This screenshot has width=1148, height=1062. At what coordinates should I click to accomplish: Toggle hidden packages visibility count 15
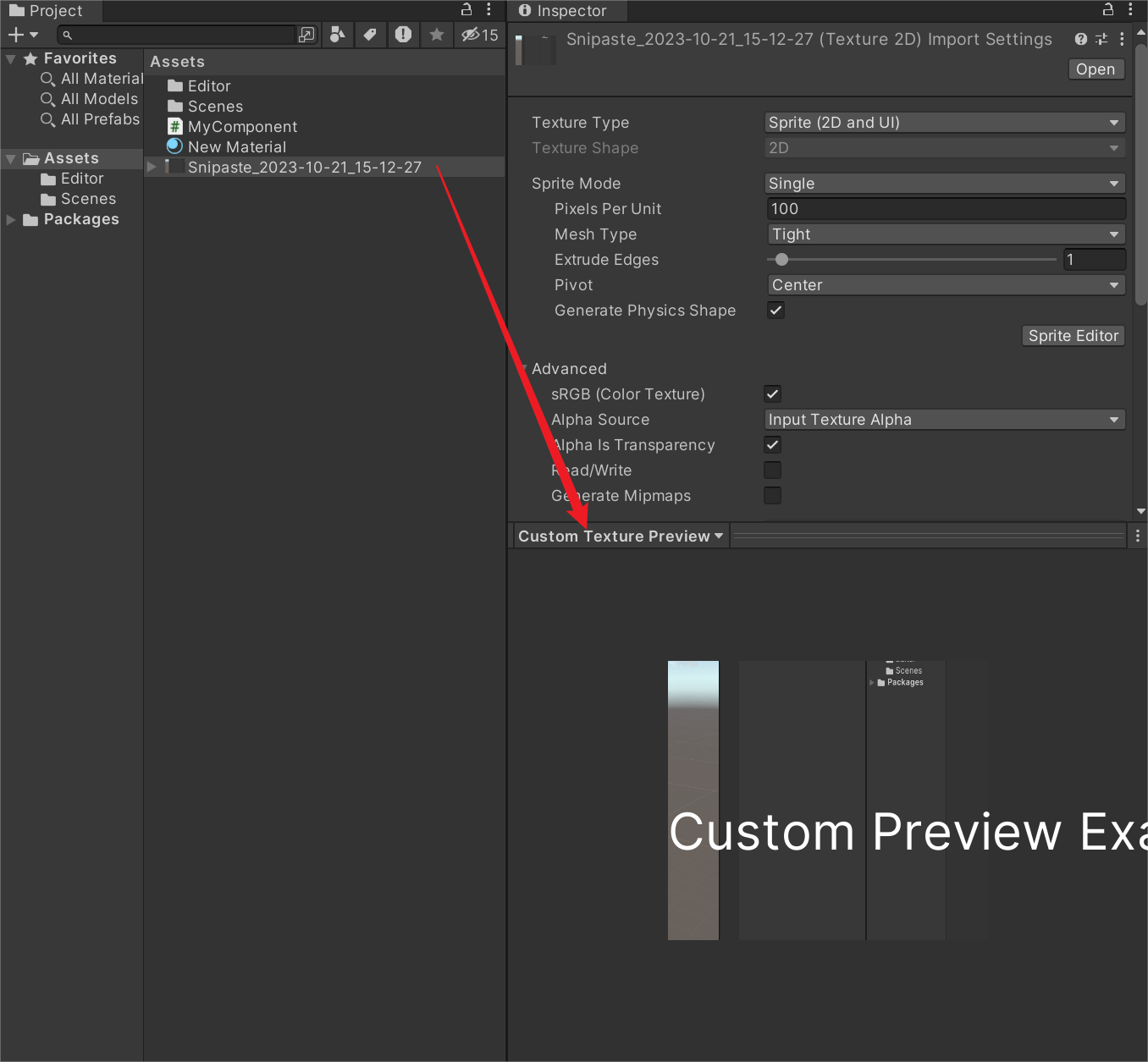click(480, 35)
